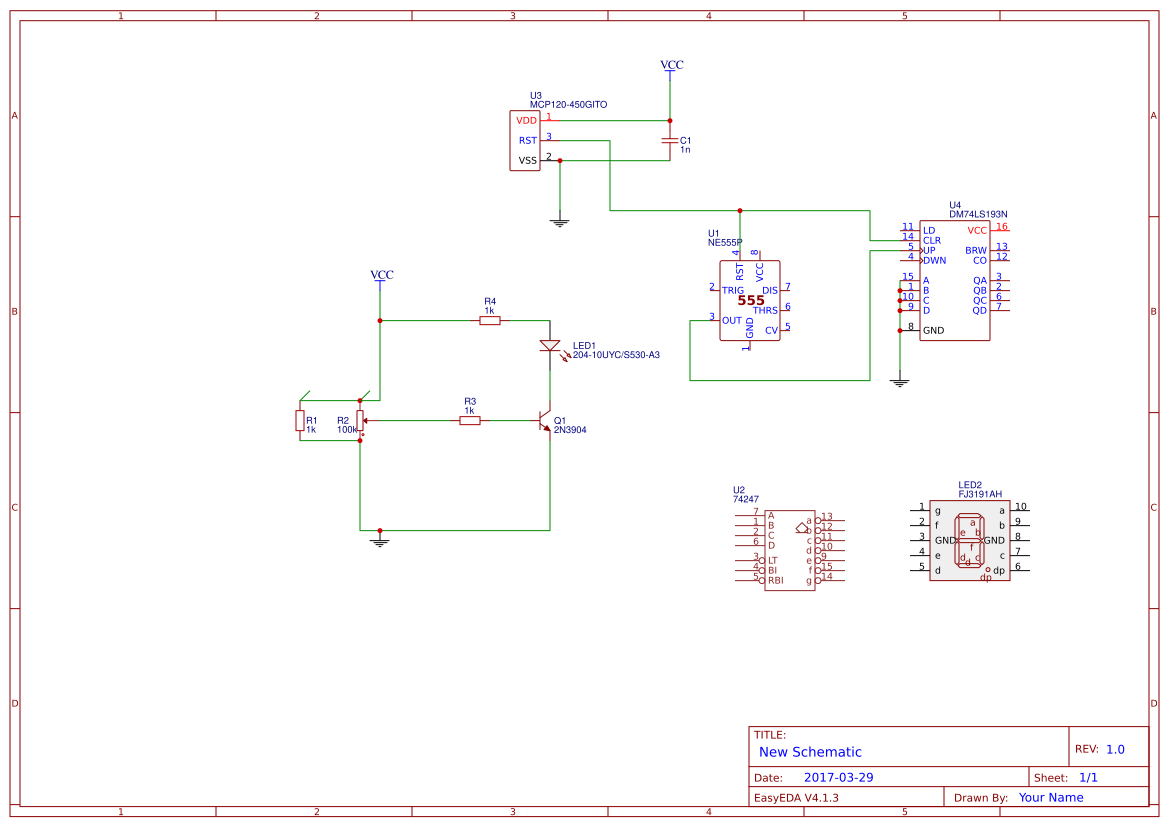Select the DM74LS193N counter U4
Screen dimensions: 1169x827
click(x=953, y=280)
